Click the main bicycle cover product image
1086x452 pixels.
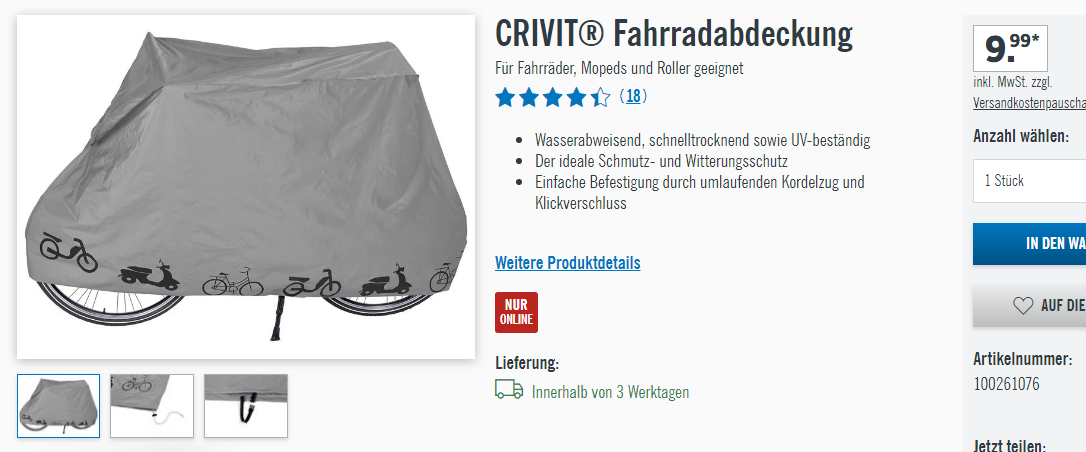[246, 187]
